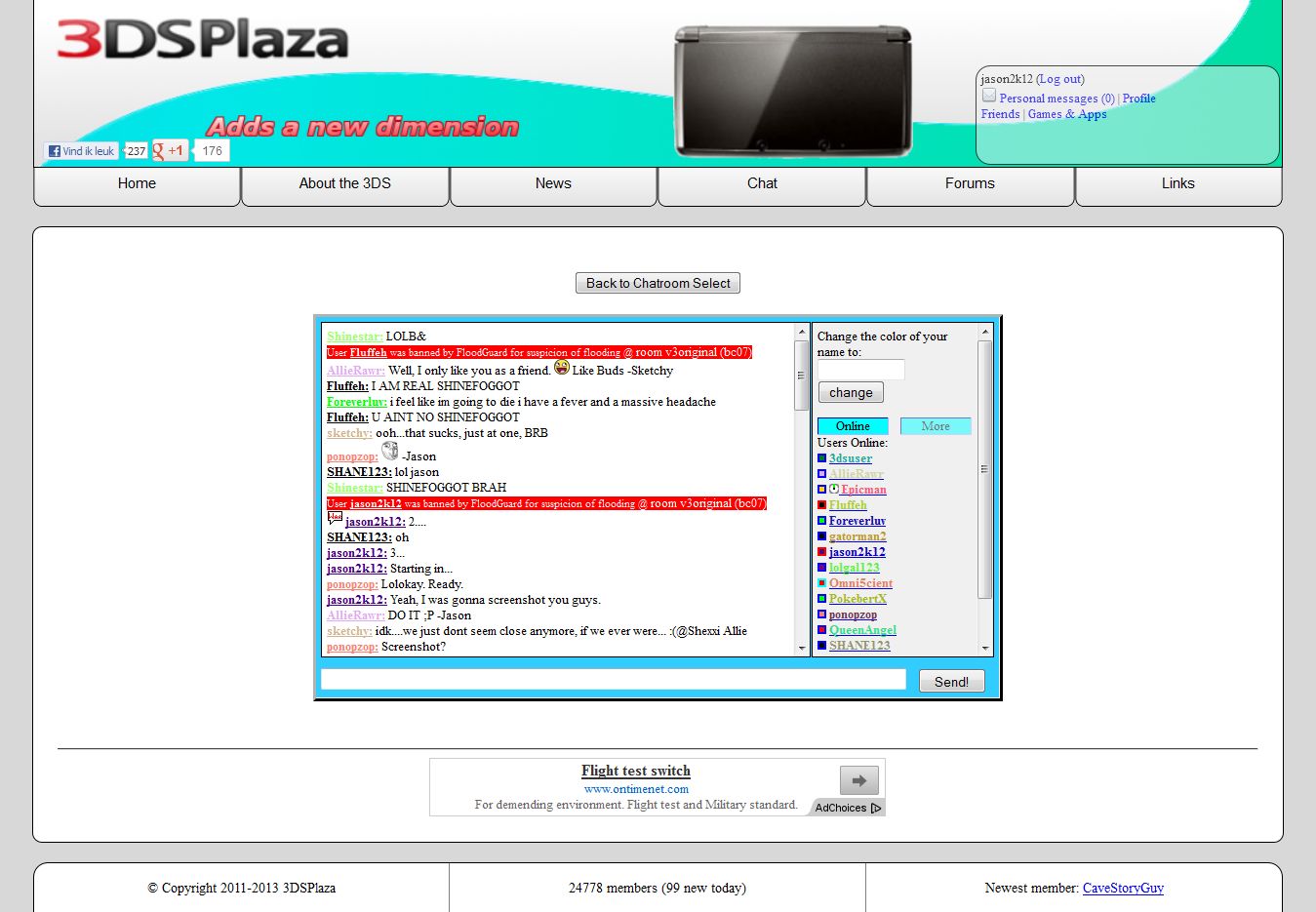This screenshot has height=912, width=1316.
Task: Click the status square beside PokebertX
Action: click(x=821, y=599)
